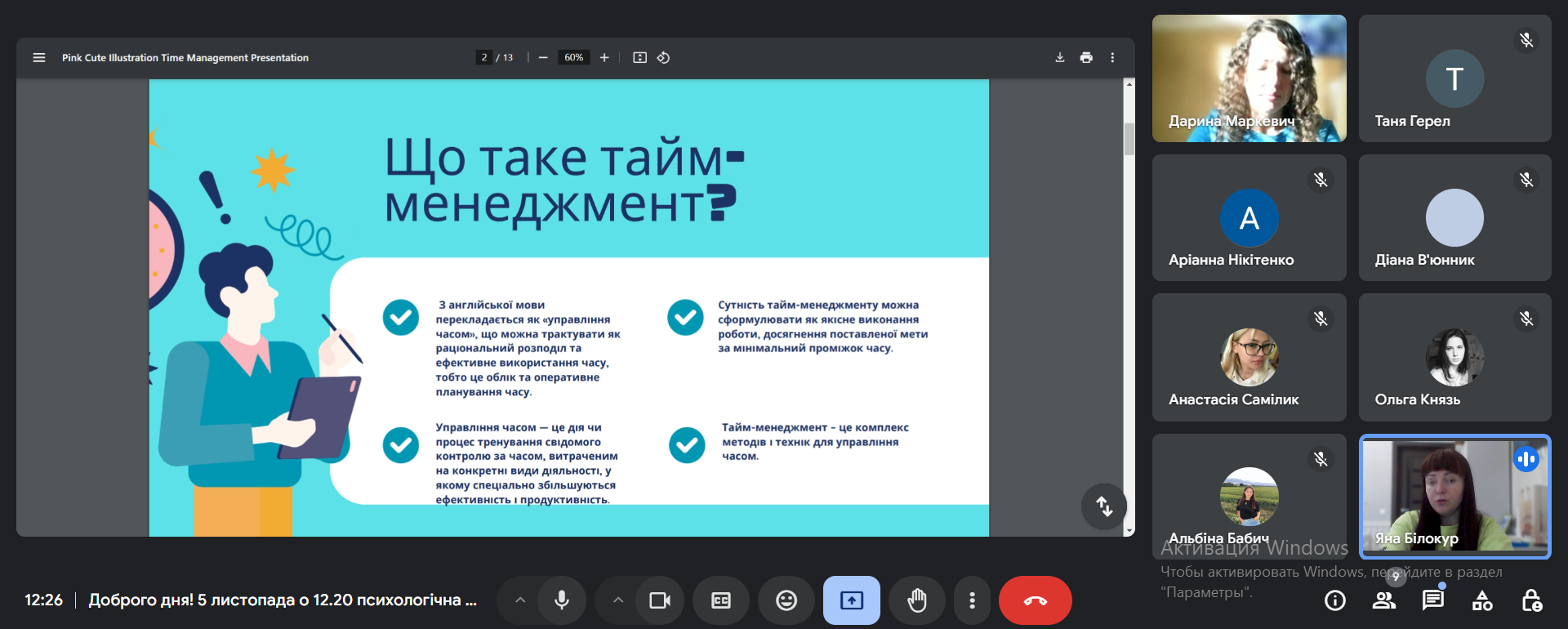Expand audio settings arrow next to microphone

[520, 600]
